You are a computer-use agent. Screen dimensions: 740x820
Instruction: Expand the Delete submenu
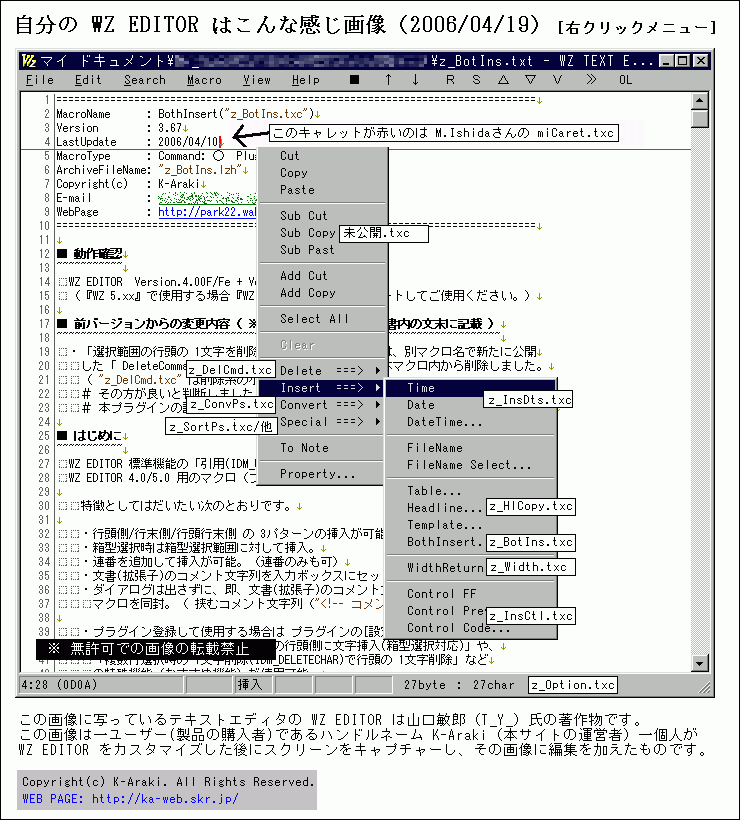point(323,371)
